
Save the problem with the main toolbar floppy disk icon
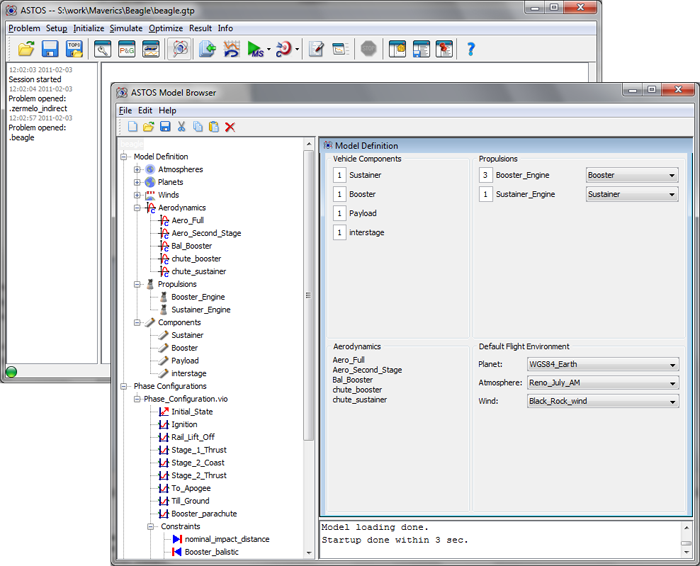click(50, 49)
